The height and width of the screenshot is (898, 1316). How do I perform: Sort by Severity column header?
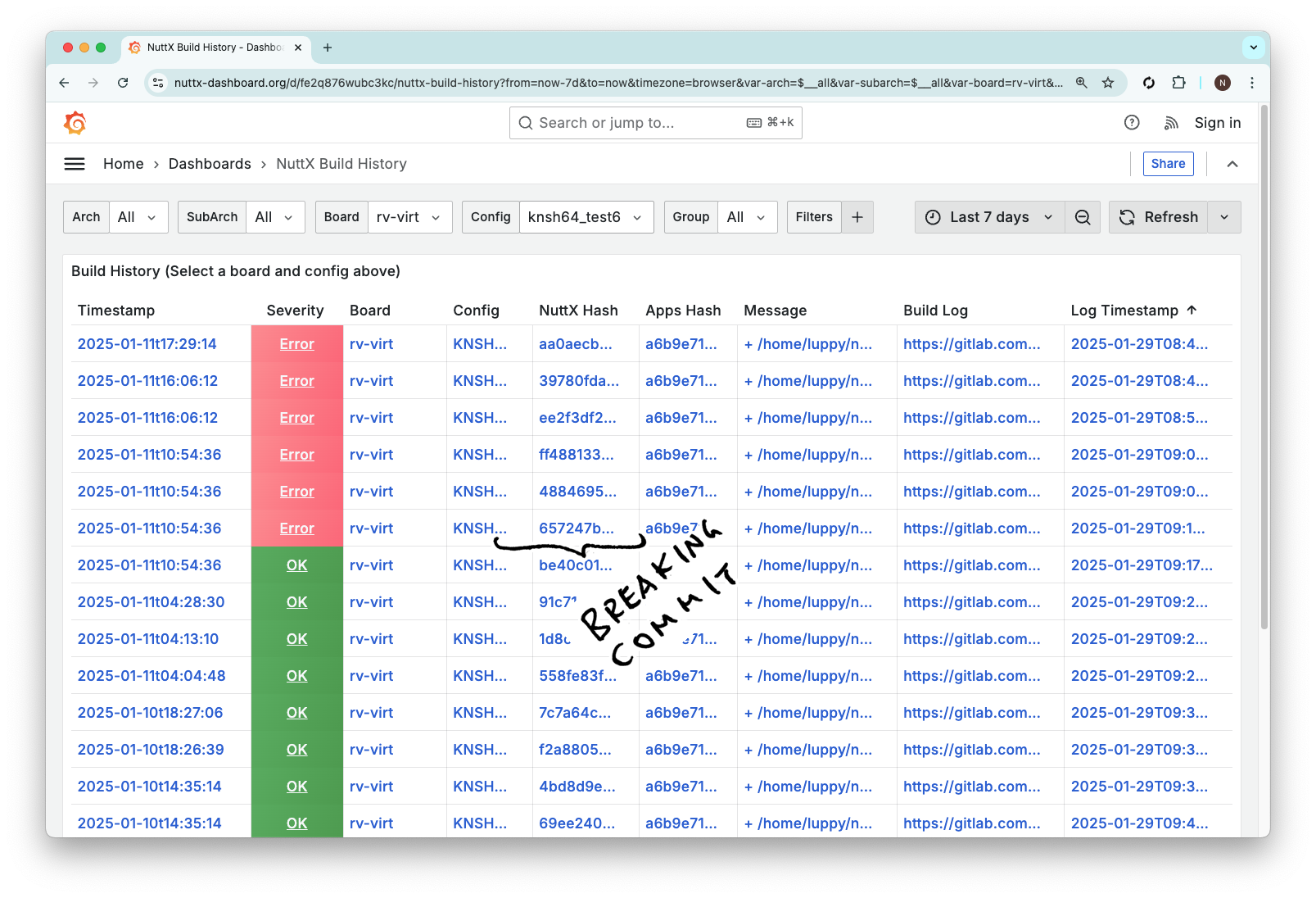(x=295, y=311)
